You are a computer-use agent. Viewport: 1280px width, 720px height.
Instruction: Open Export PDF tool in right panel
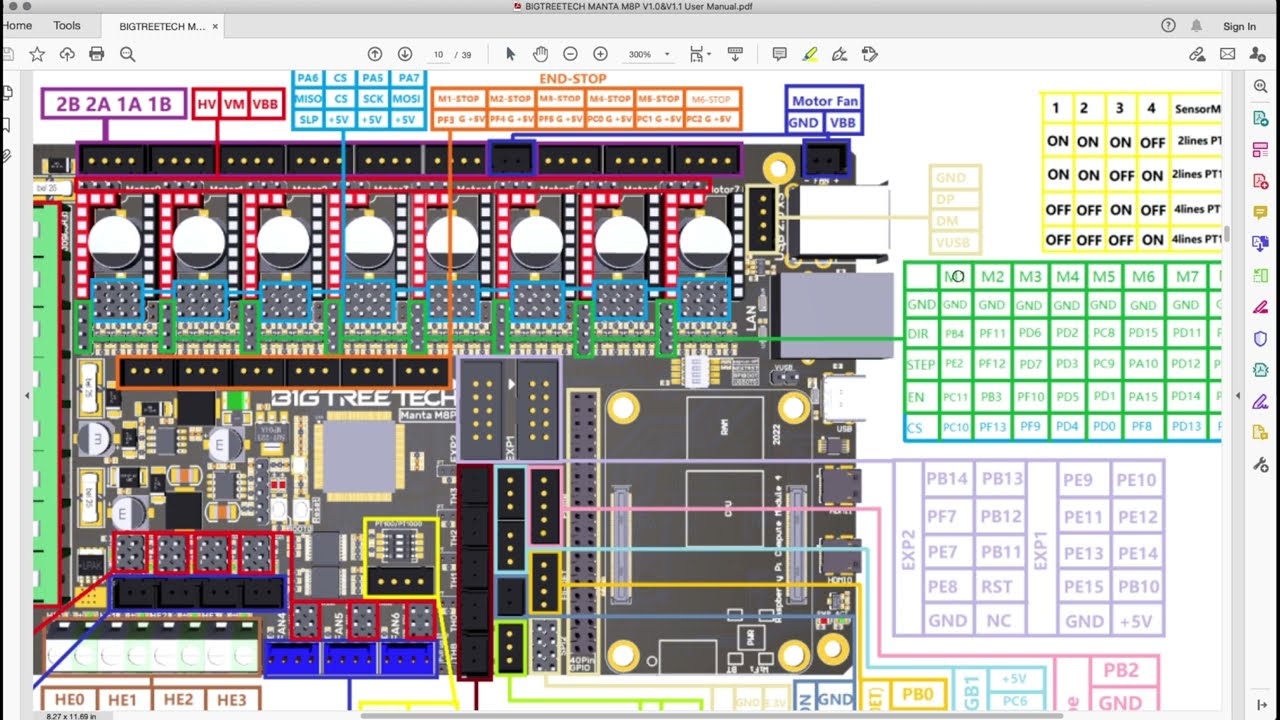pyautogui.click(x=1261, y=118)
